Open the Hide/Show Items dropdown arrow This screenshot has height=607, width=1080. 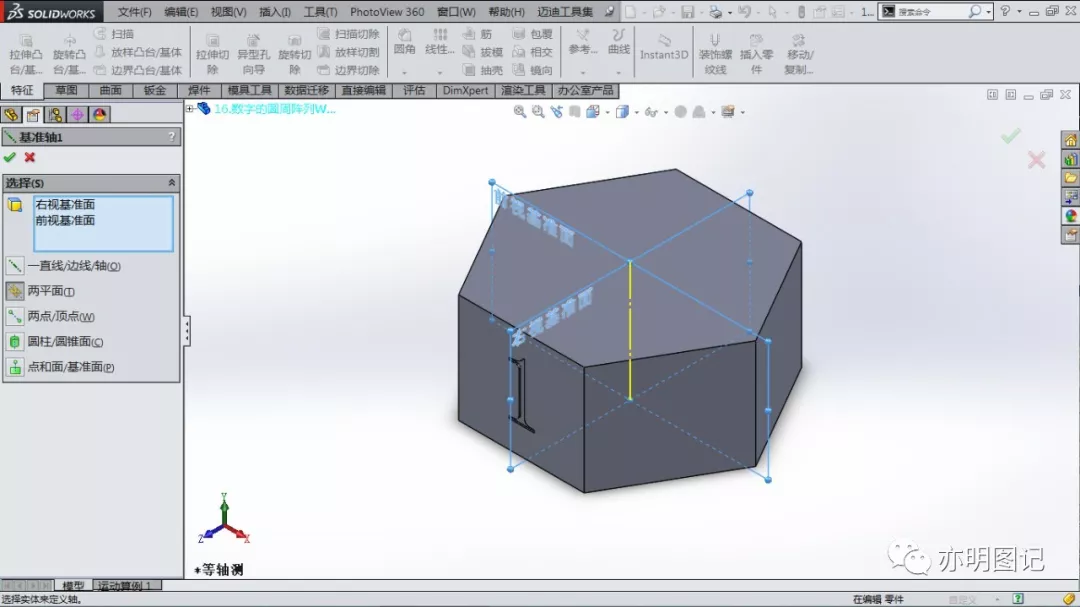coord(665,112)
